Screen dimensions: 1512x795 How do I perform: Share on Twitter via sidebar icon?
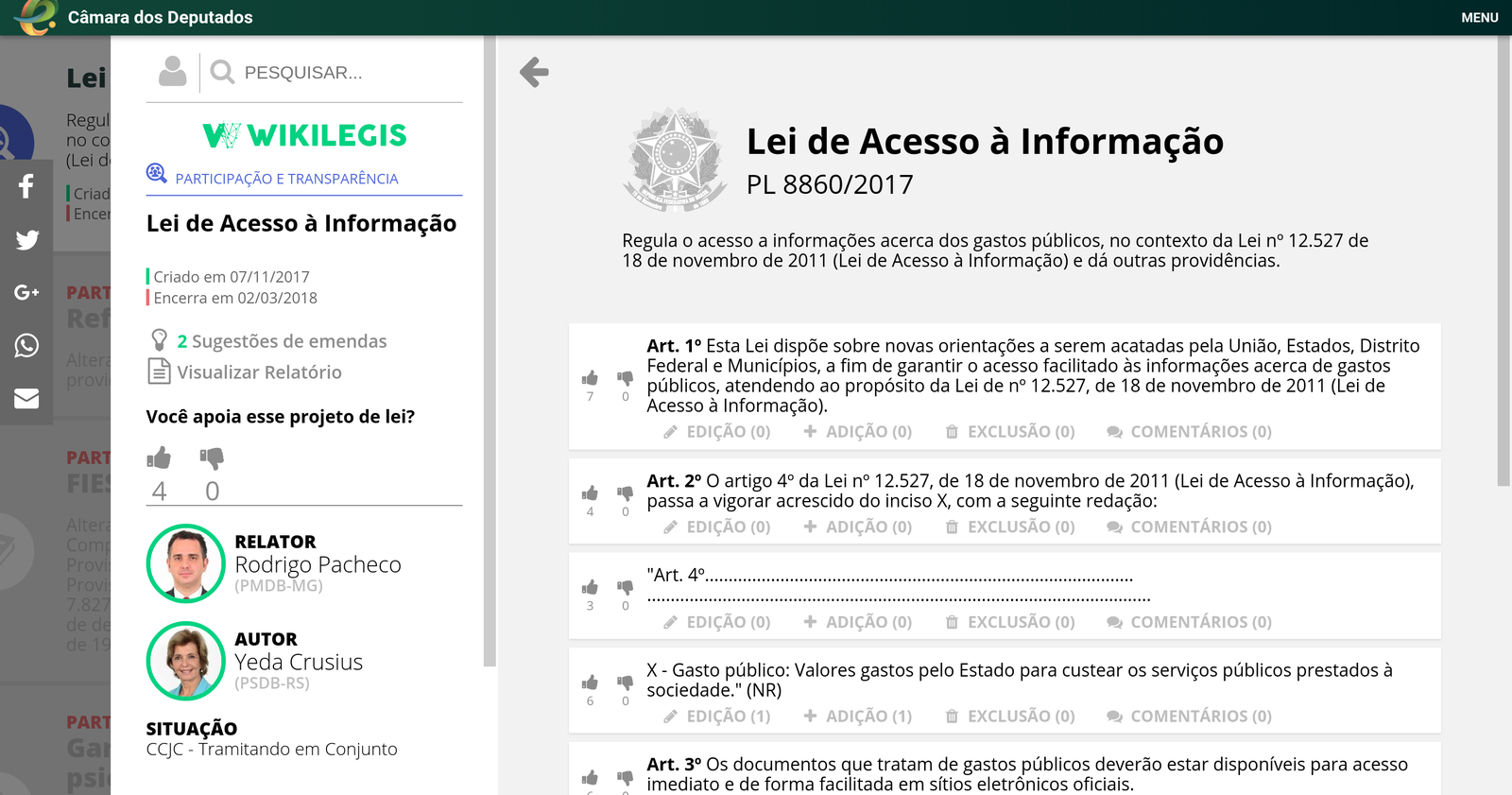tap(26, 239)
